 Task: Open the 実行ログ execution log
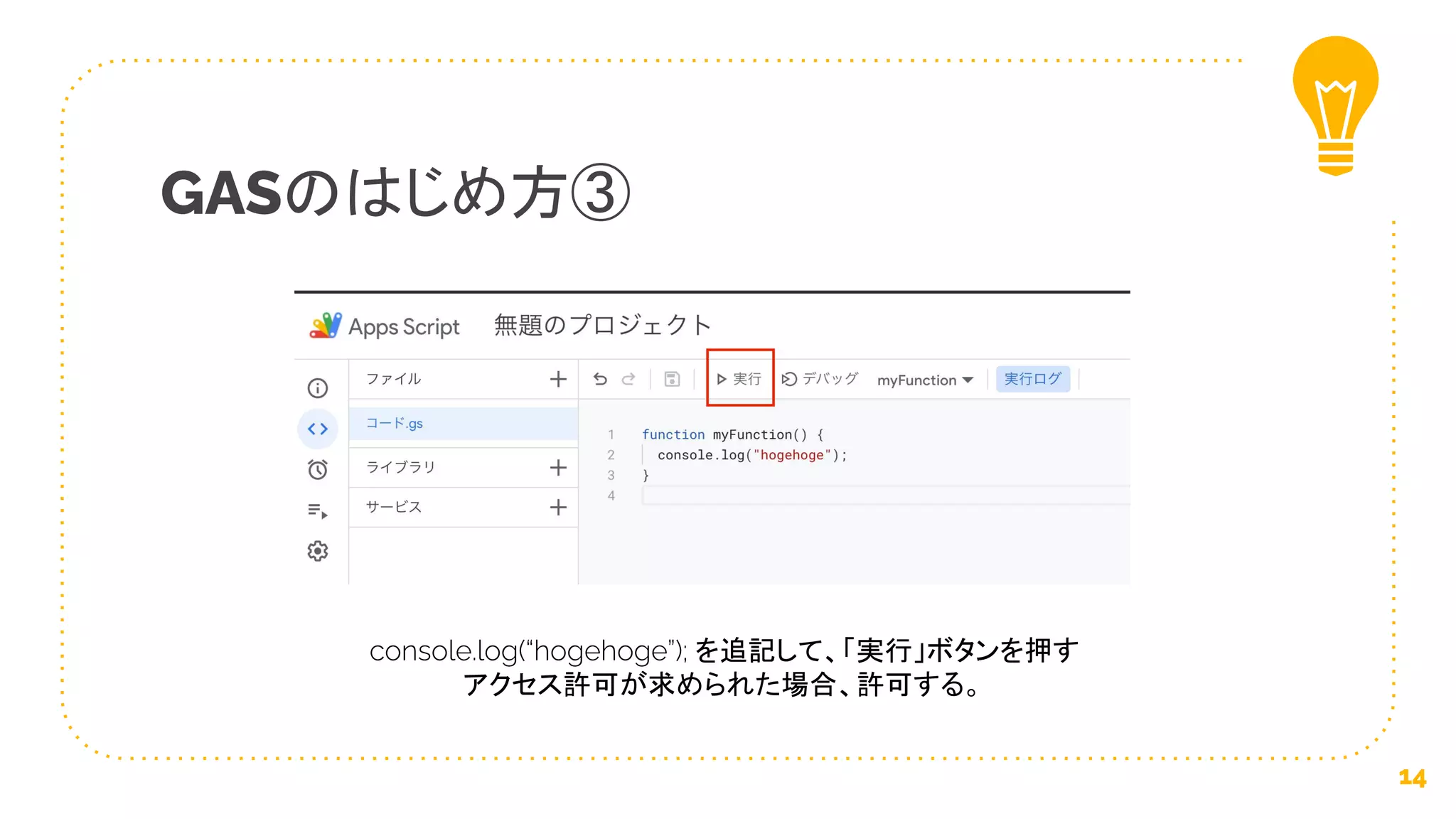coord(1032,379)
